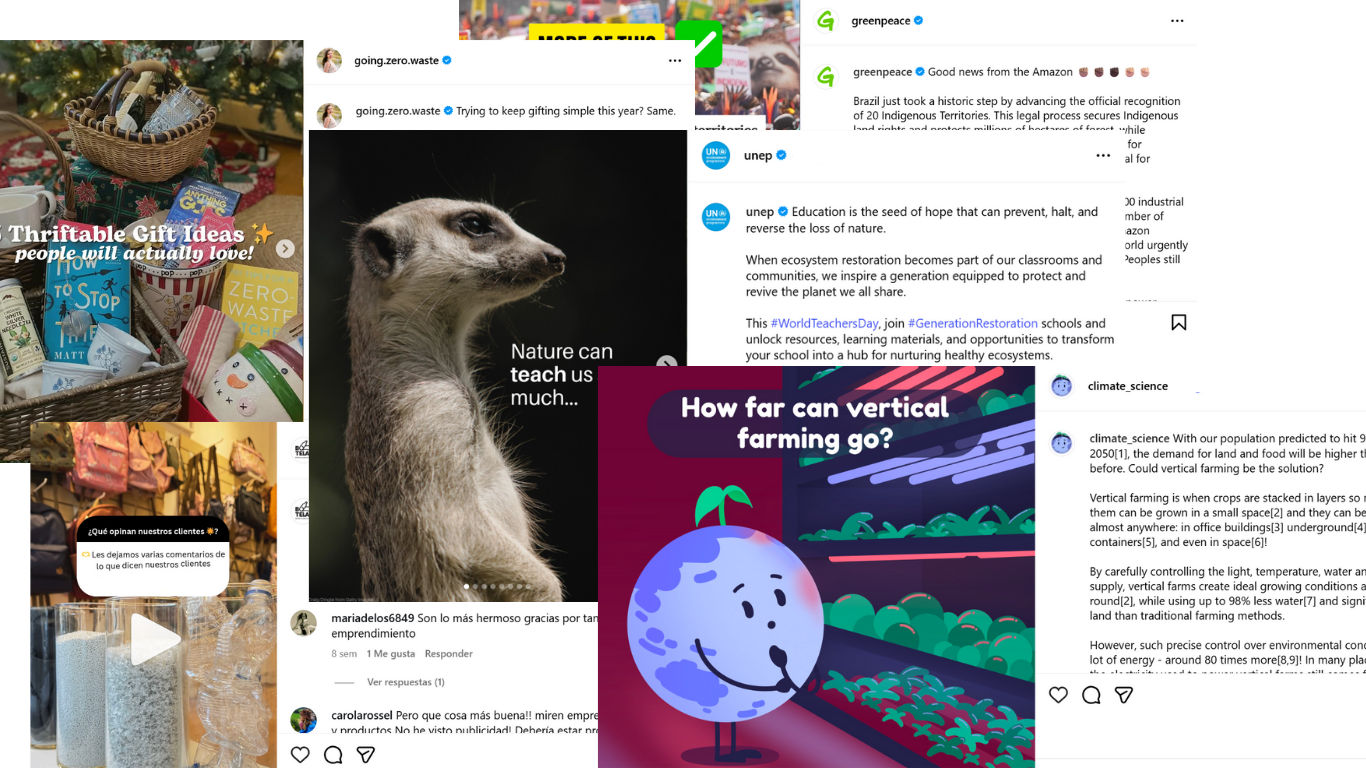Open the #WorldTeachersDay hashtag
1366x768 pixels.
[x=824, y=323]
